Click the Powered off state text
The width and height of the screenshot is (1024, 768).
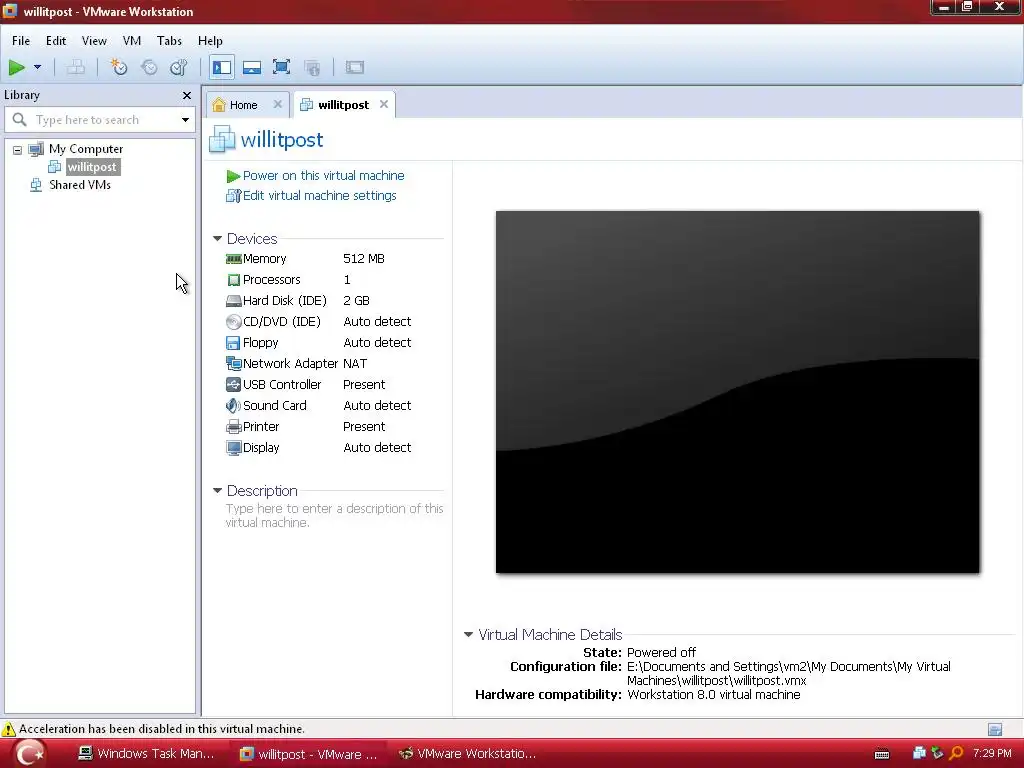pos(662,652)
